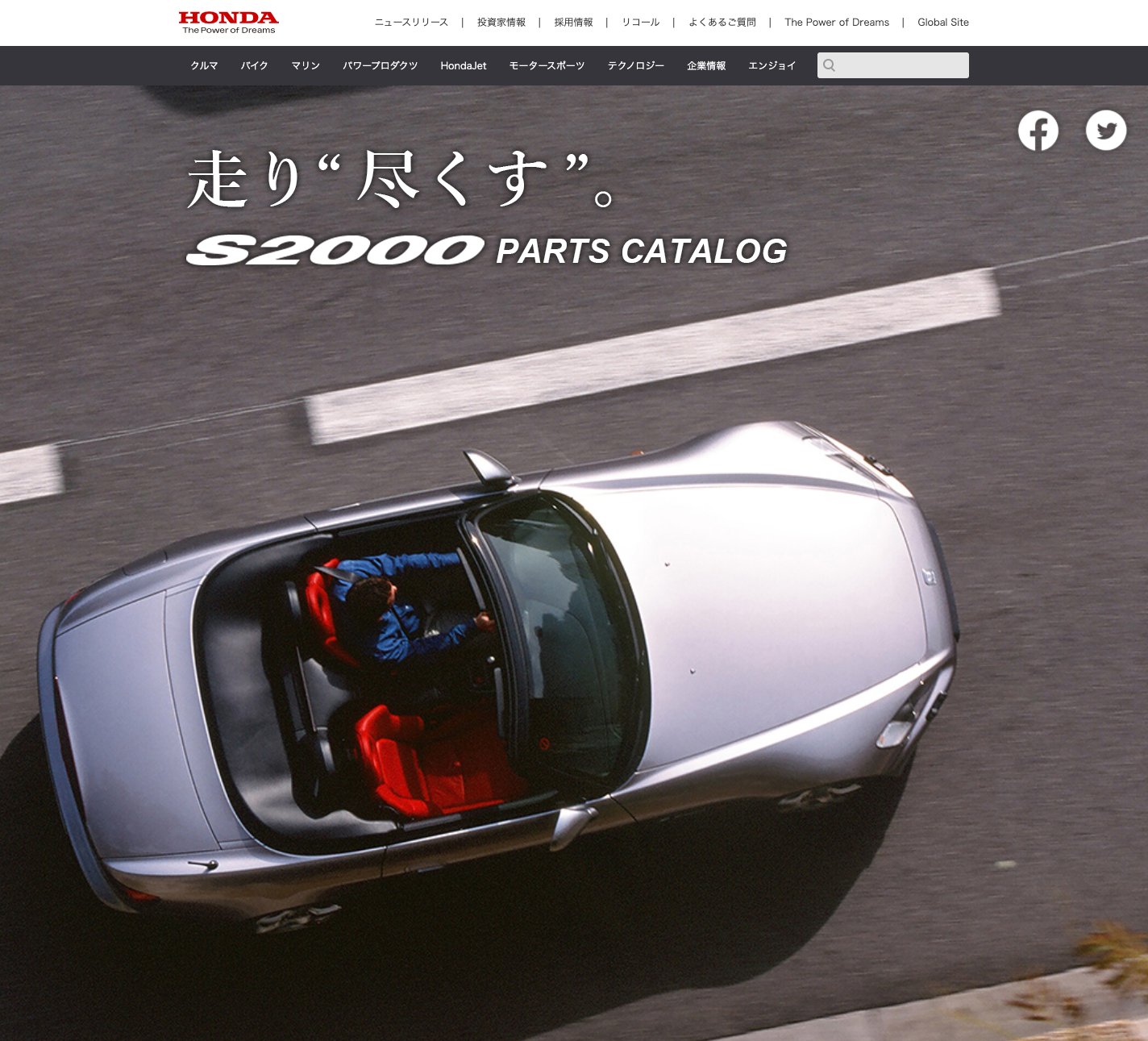Open the バイク navigation menu
Viewport: 1148px width, 1041px height.
(x=255, y=65)
